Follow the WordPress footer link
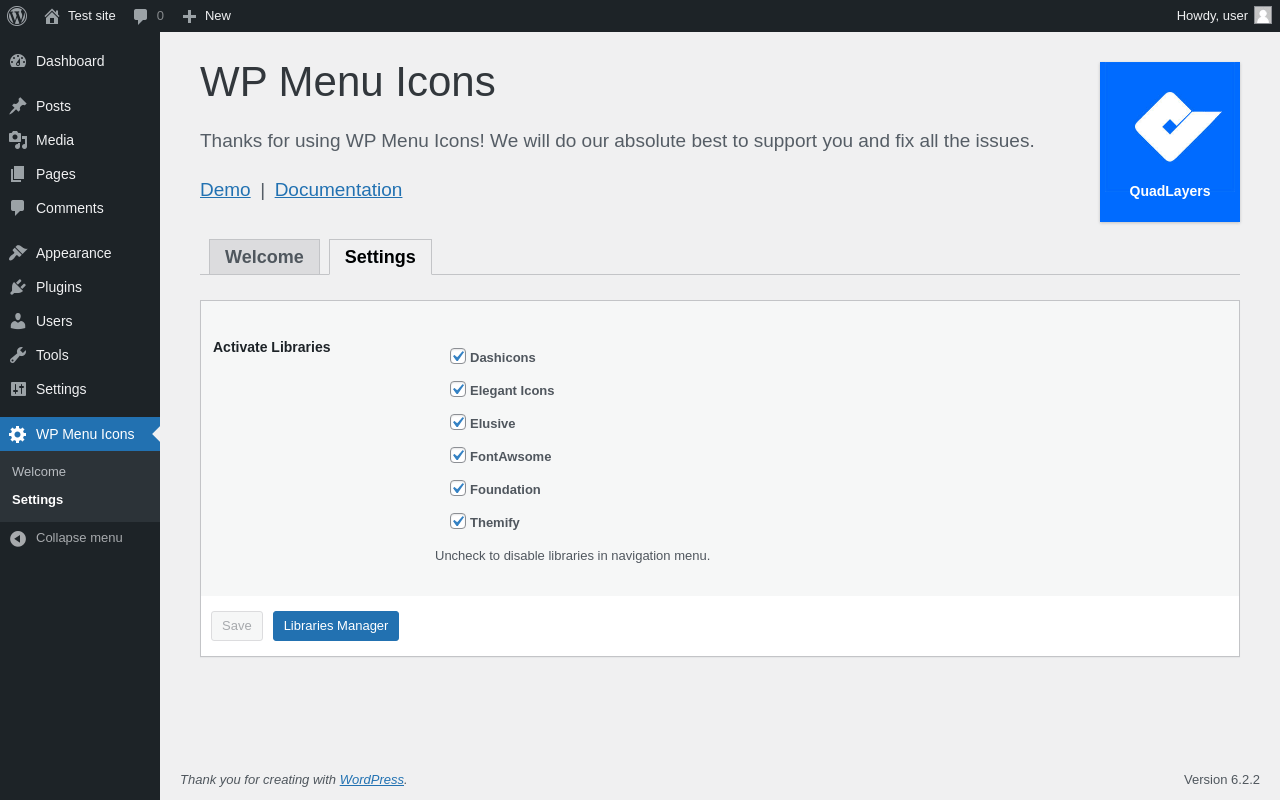The image size is (1280, 800). [372, 780]
